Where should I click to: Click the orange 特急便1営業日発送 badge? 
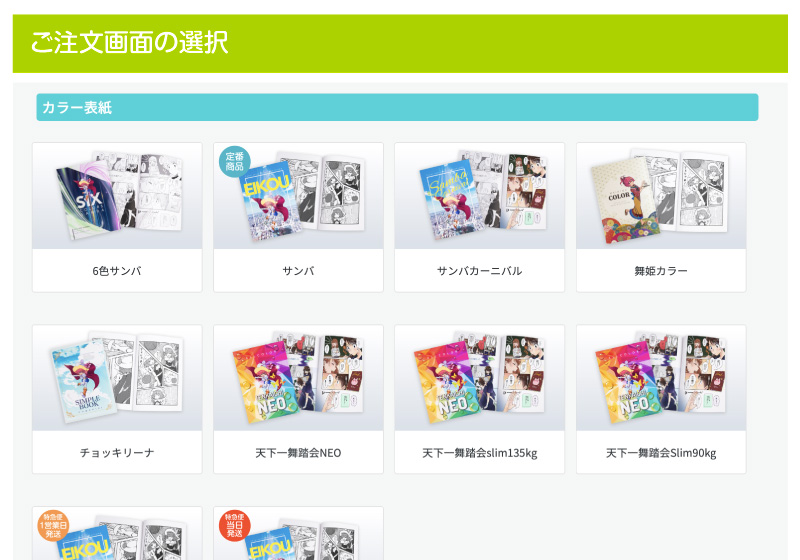pyautogui.click(x=53, y=525)
